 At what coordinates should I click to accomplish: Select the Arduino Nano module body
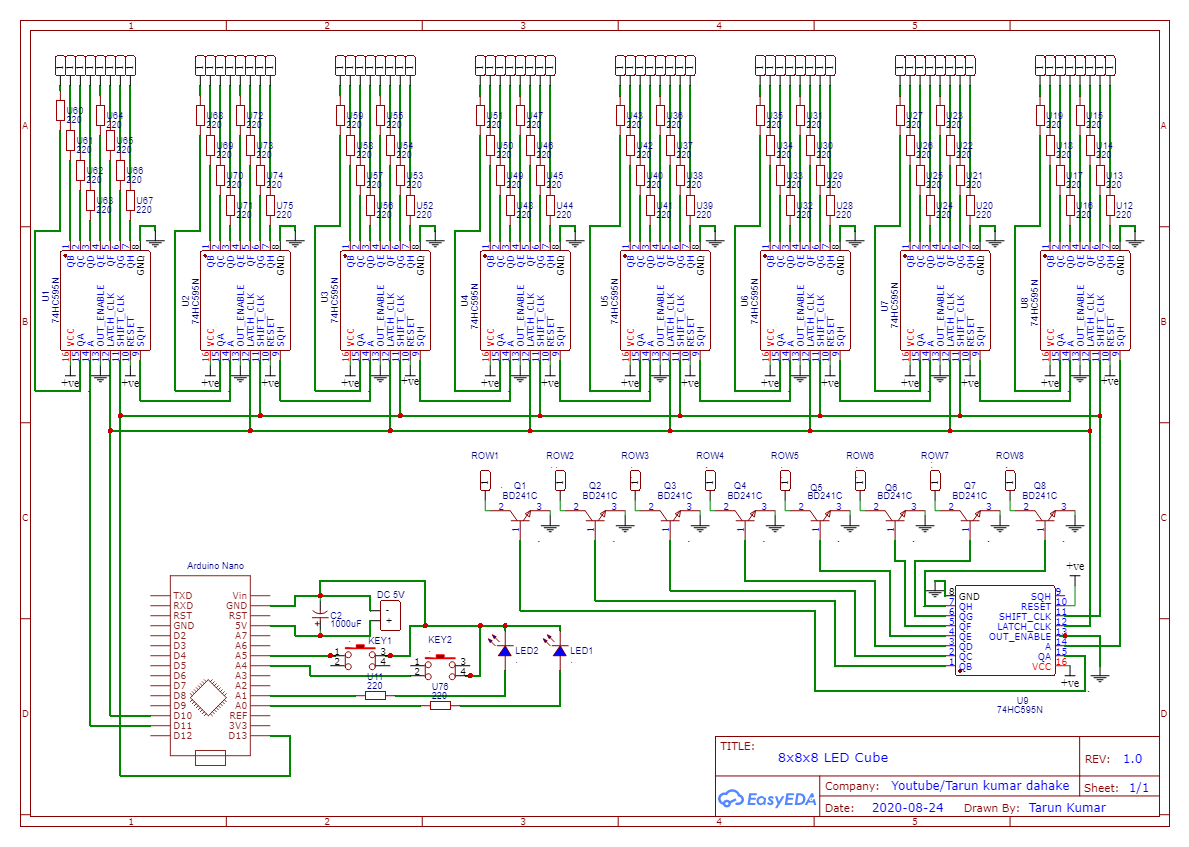tap(210, 665)
